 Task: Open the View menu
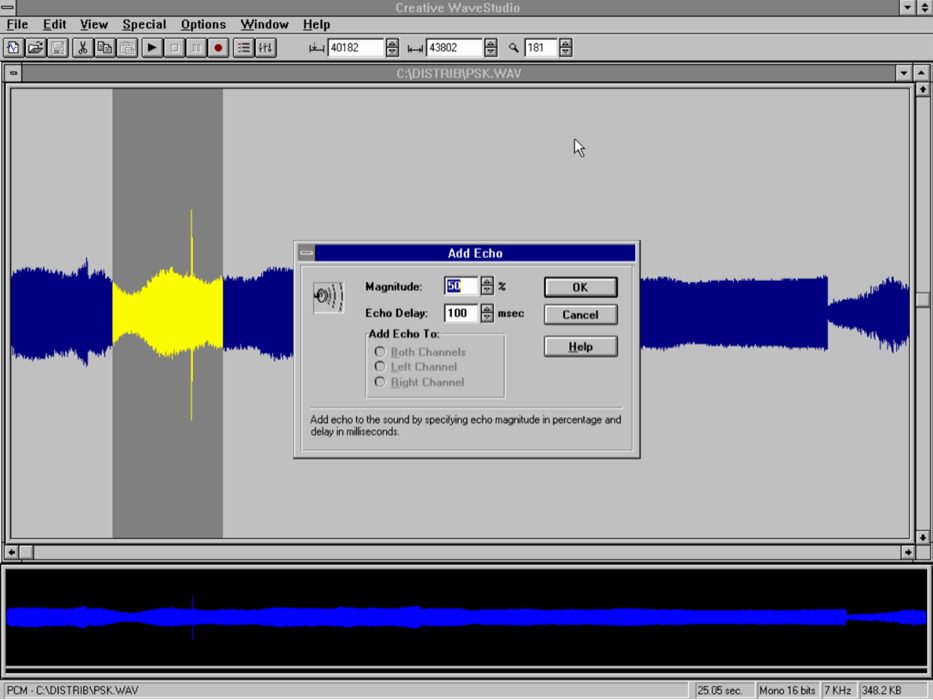point(94,24)
